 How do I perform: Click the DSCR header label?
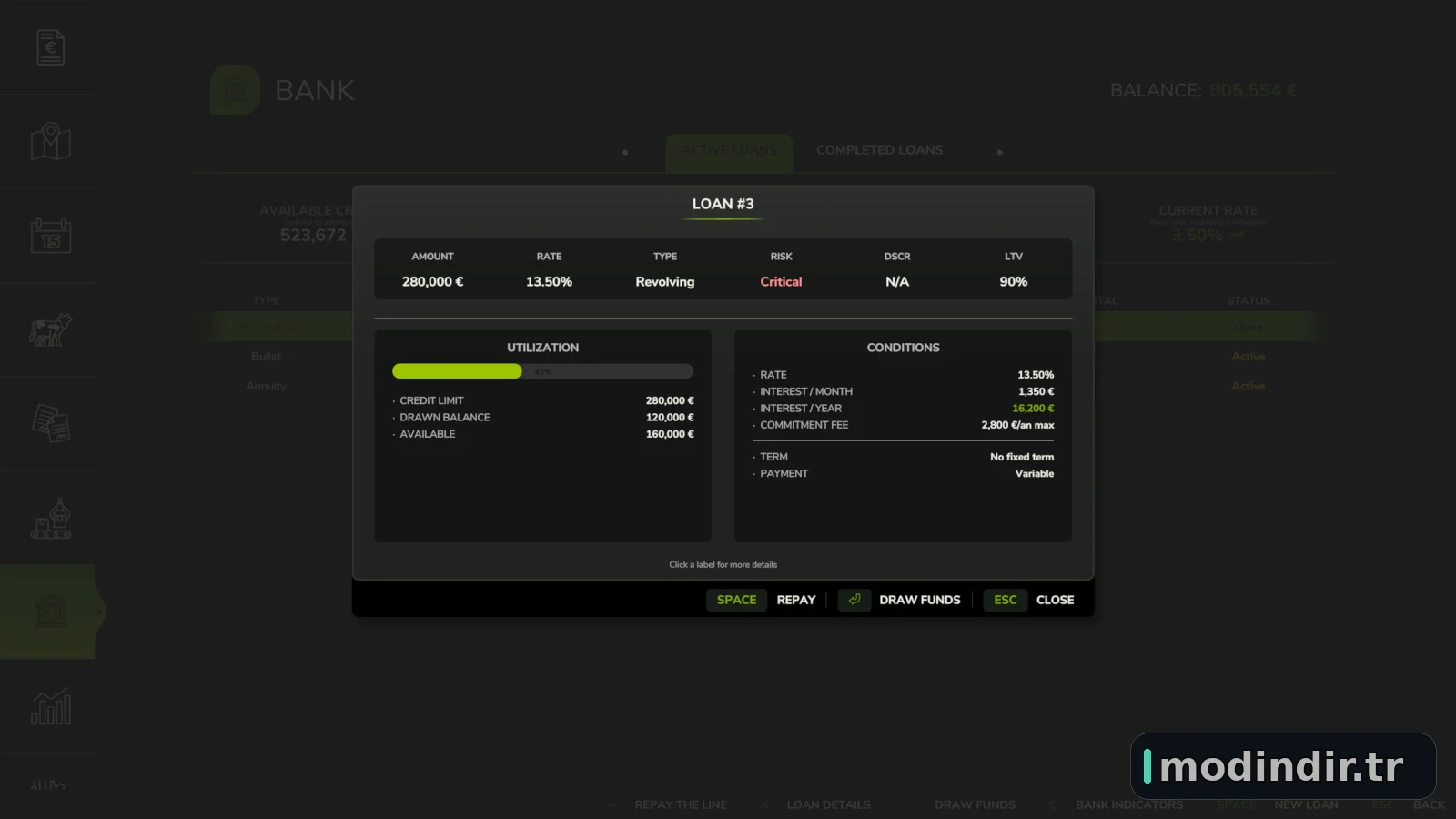[x=897, y=257]
